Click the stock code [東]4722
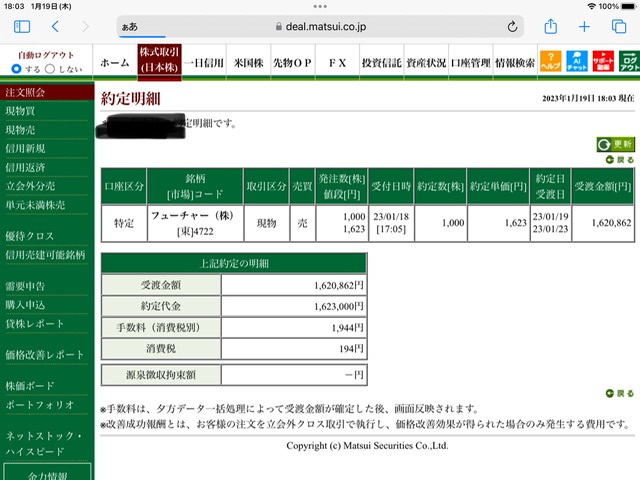 coord(195,231)
